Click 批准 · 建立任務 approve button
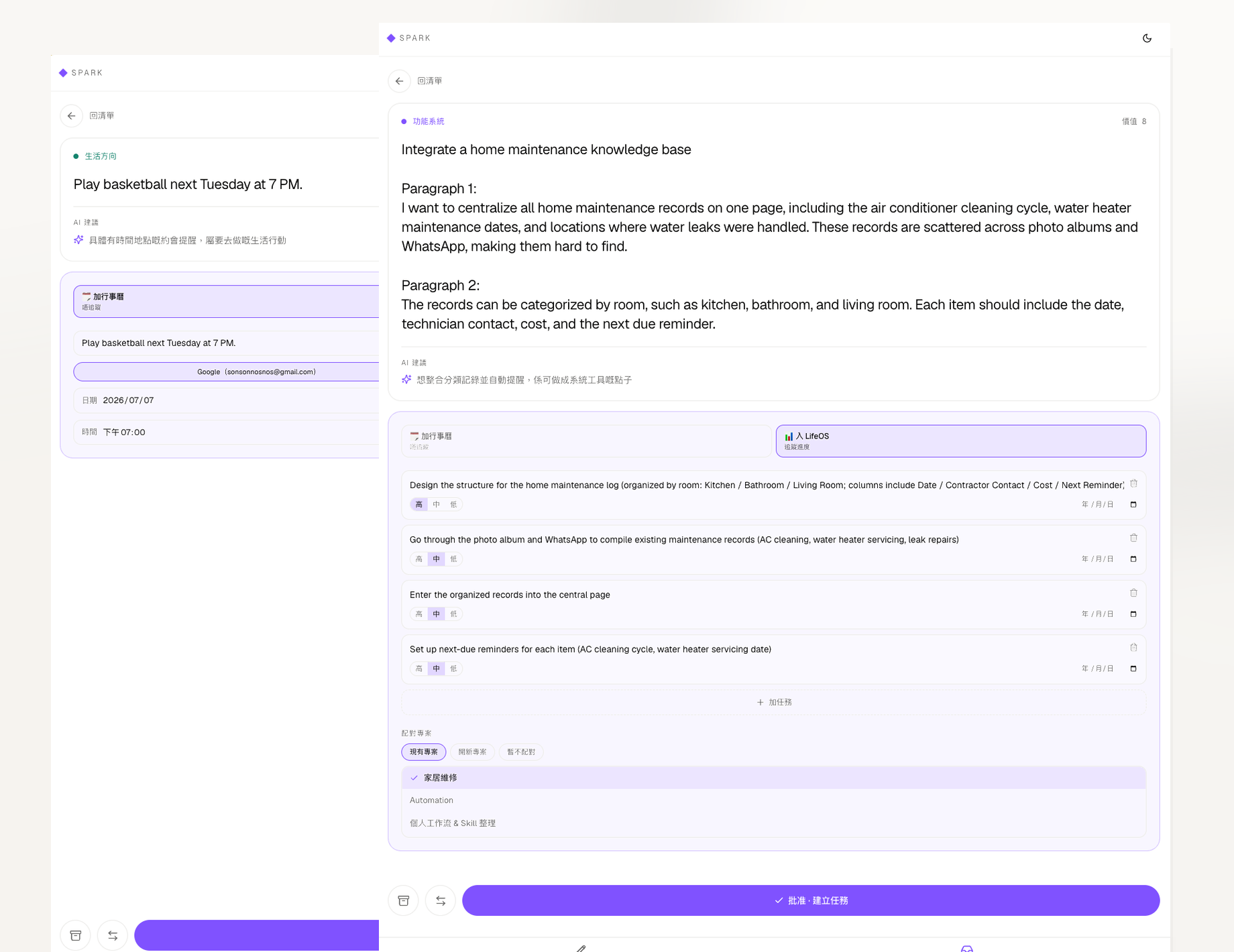The image size is (1234, 952). (811, 900)
